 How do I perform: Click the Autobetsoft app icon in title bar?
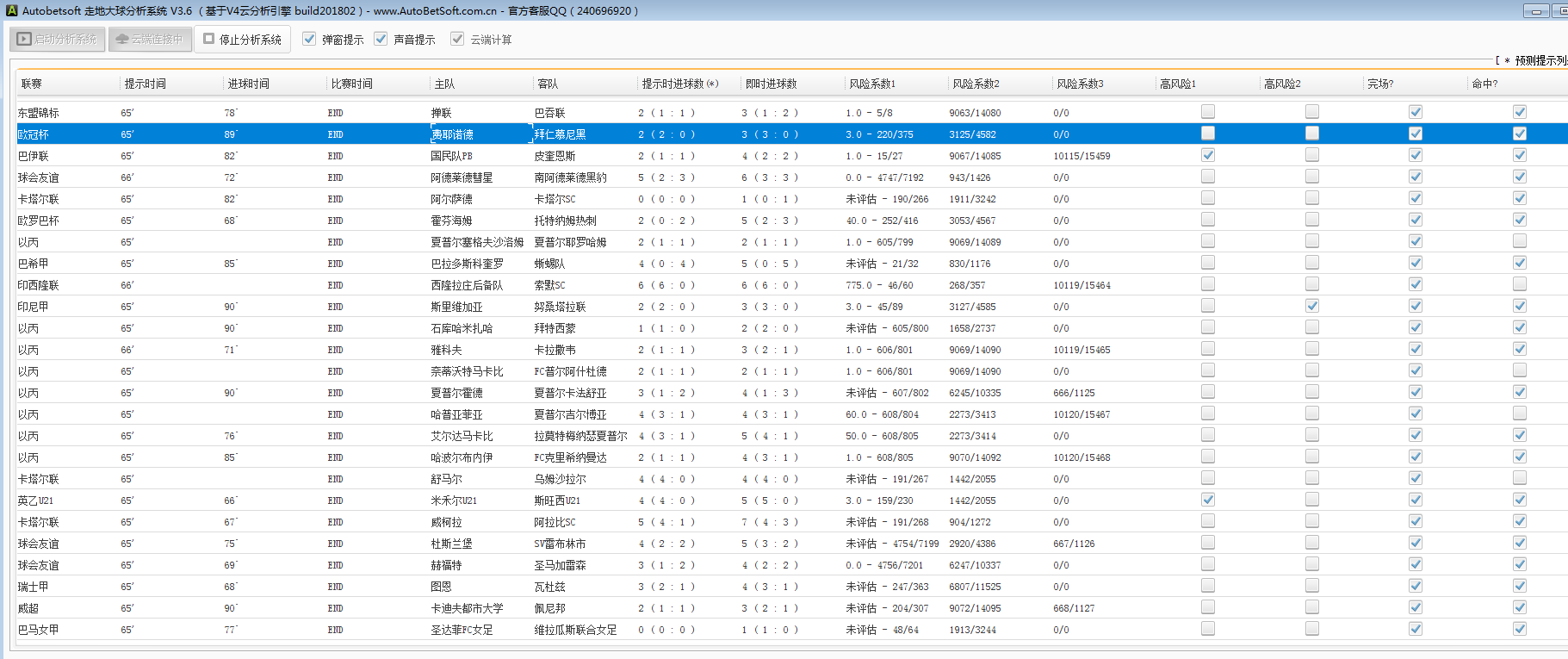(11, 10)
